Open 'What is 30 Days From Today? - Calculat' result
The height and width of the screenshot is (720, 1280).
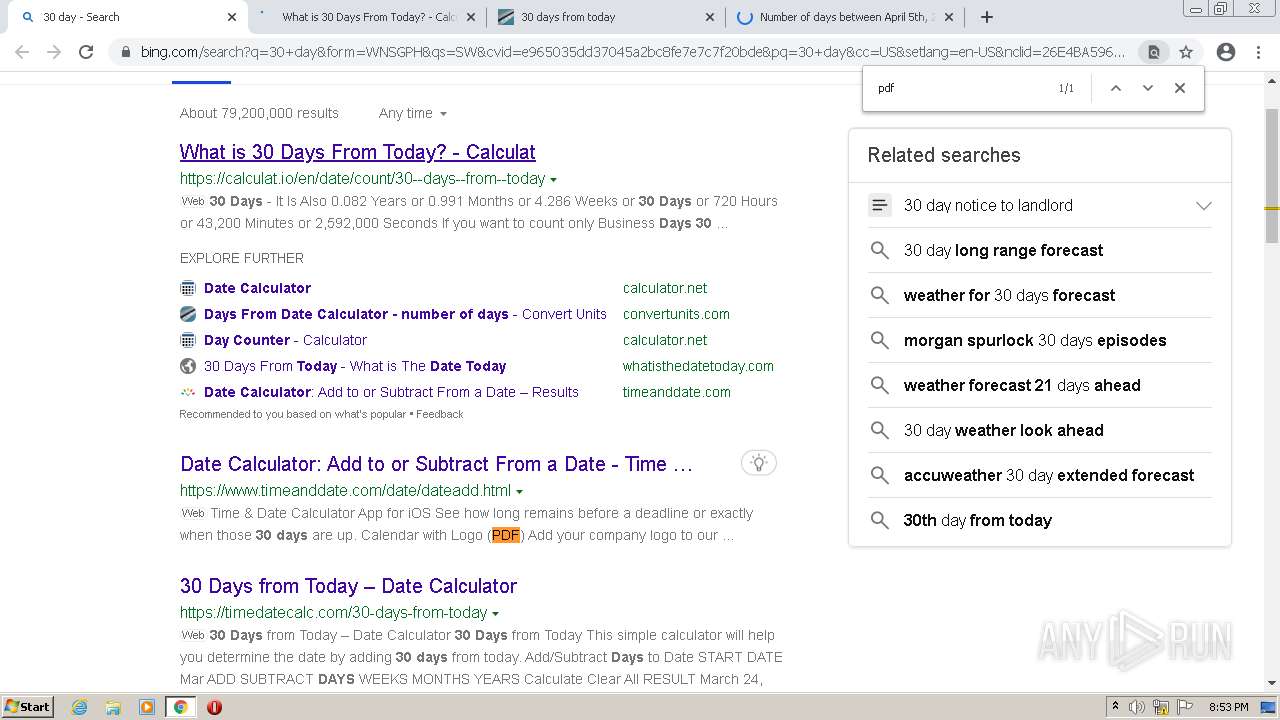tap(357, 152)
